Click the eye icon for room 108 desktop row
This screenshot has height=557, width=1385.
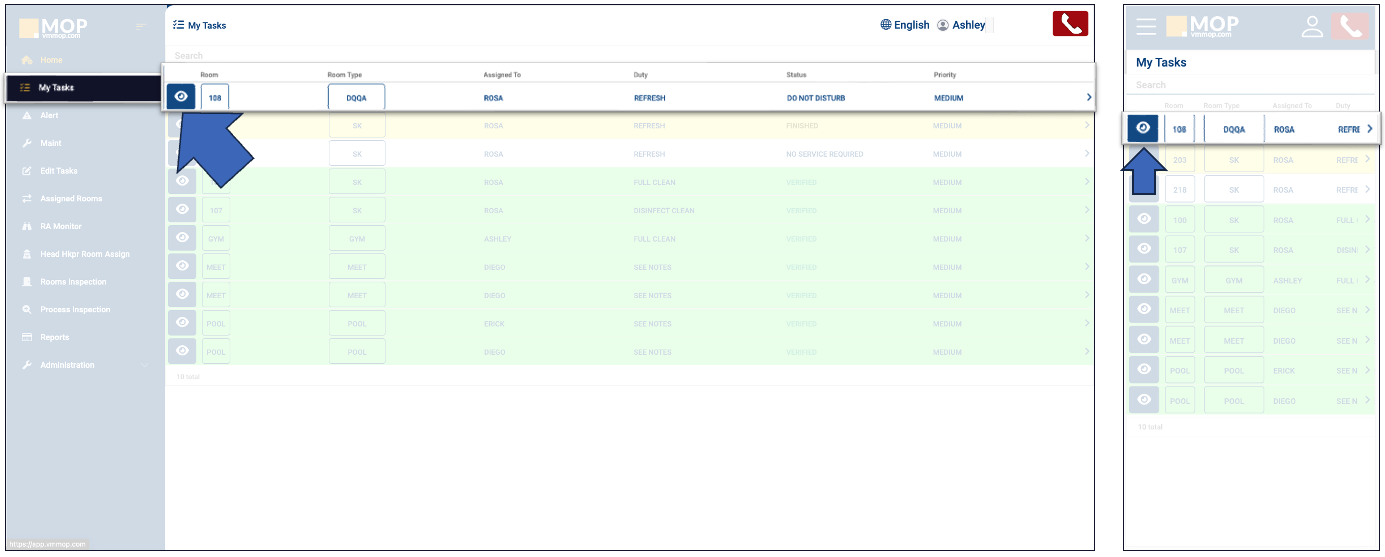pos(181,97)
